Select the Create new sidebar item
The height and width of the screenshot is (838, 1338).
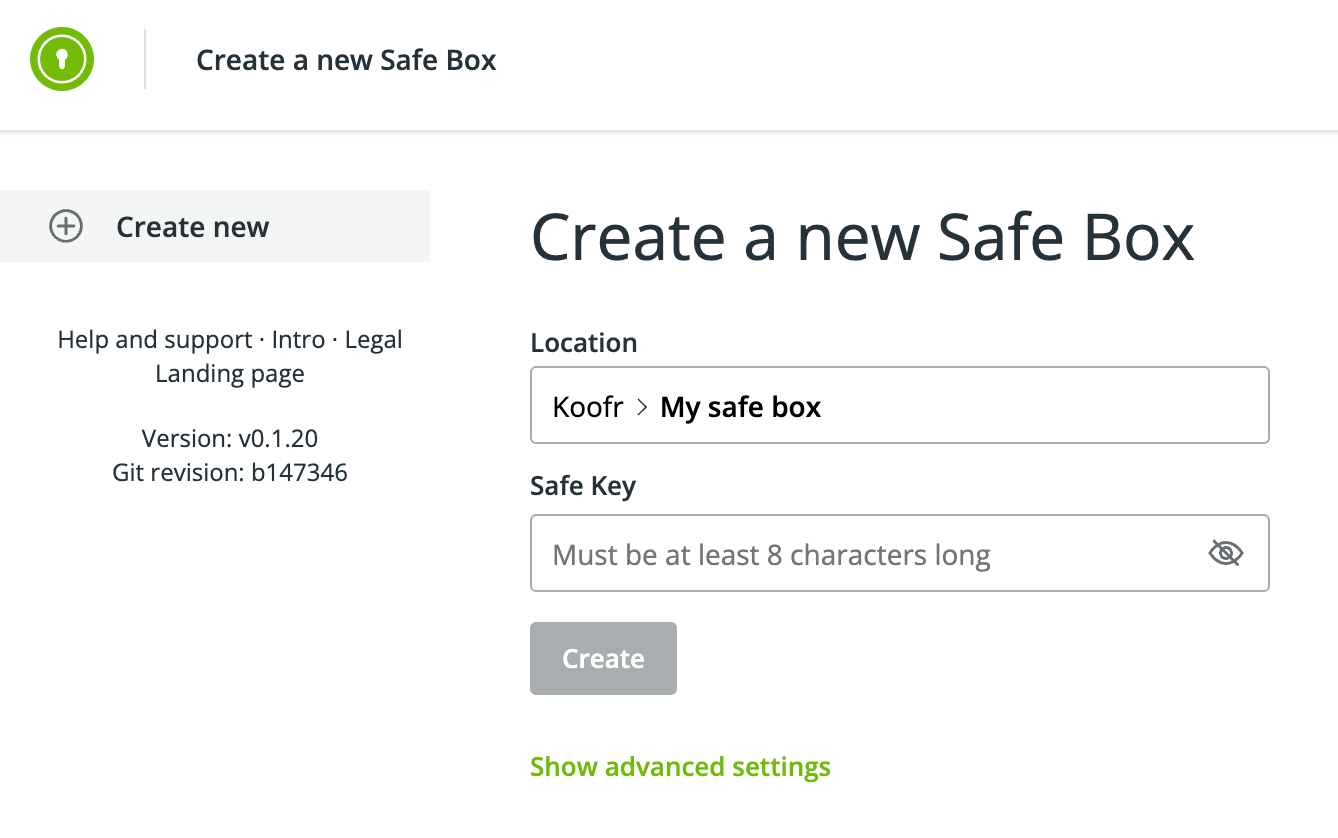(x=192, y=227)
